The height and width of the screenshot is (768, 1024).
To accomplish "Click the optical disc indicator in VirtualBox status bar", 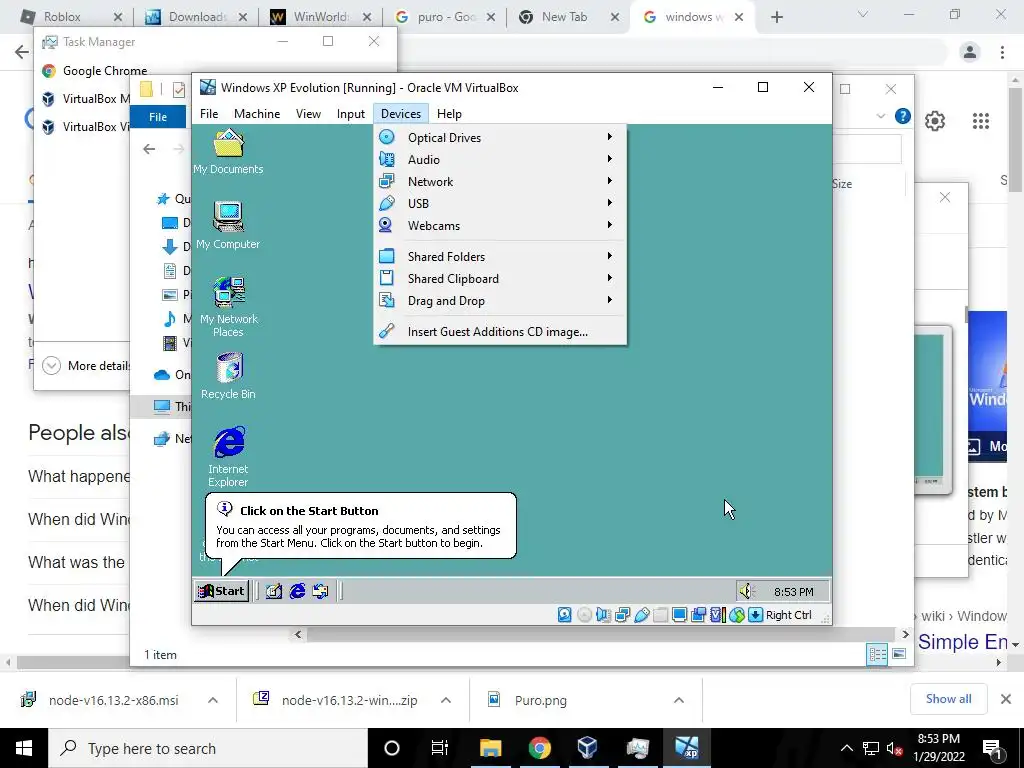I will click(x=584, y=615).
